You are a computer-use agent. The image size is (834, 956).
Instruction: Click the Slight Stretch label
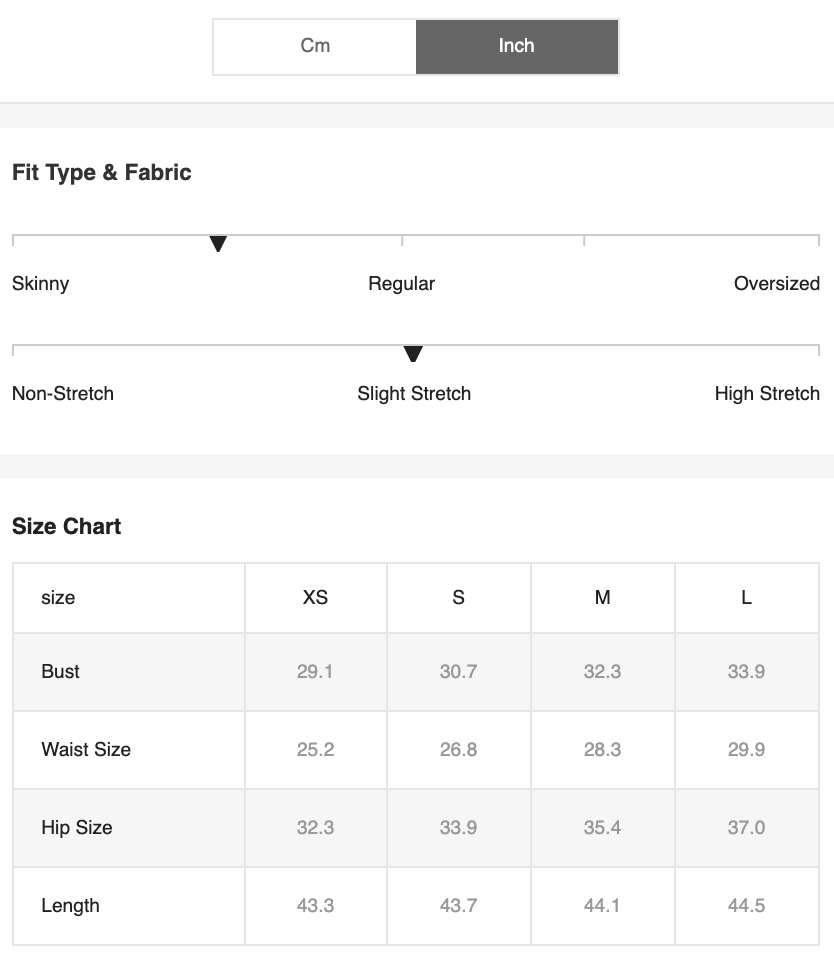(414, 394)
